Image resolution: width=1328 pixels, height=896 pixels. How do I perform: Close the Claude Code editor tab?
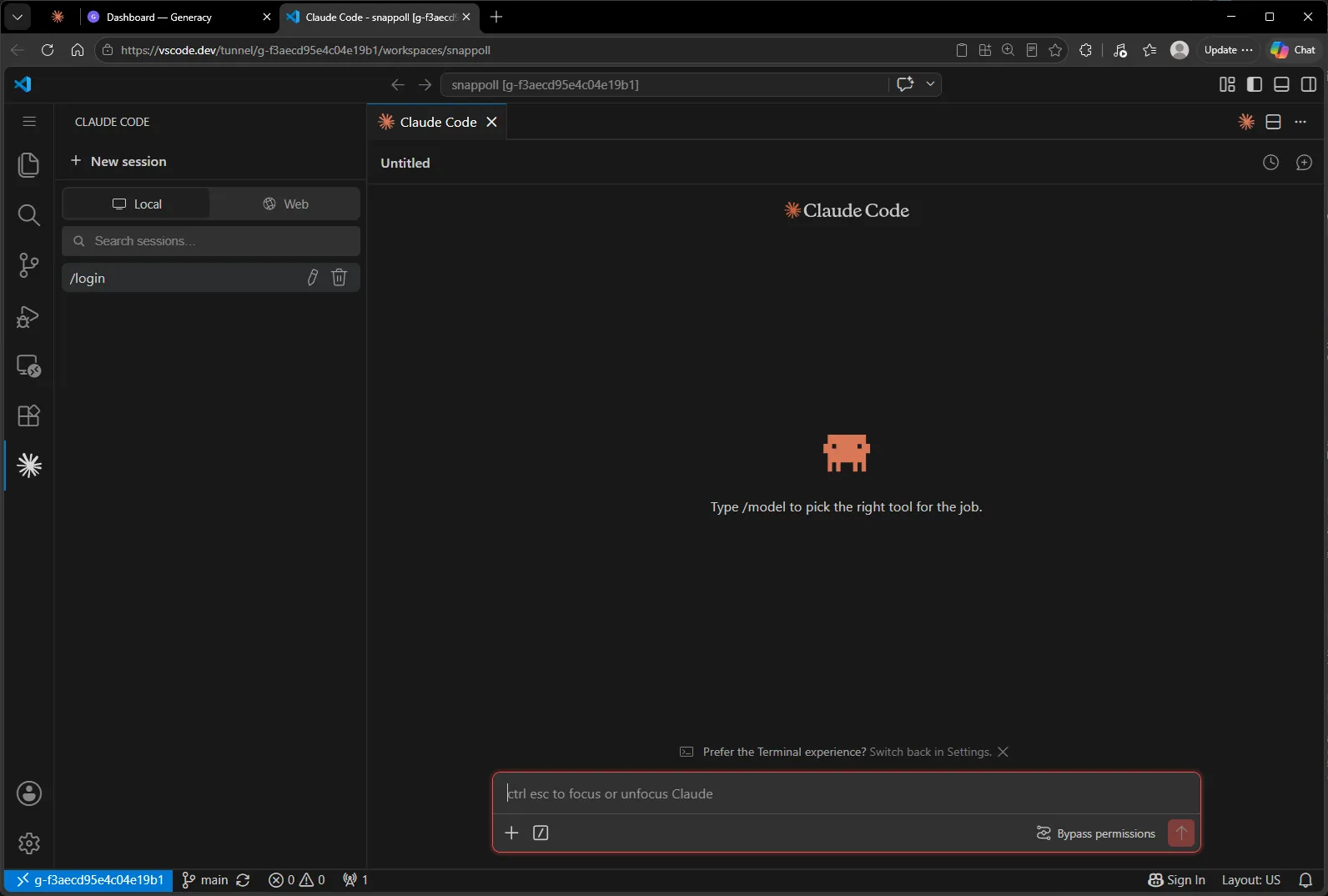pyautogui.click(x=492, y=122)
